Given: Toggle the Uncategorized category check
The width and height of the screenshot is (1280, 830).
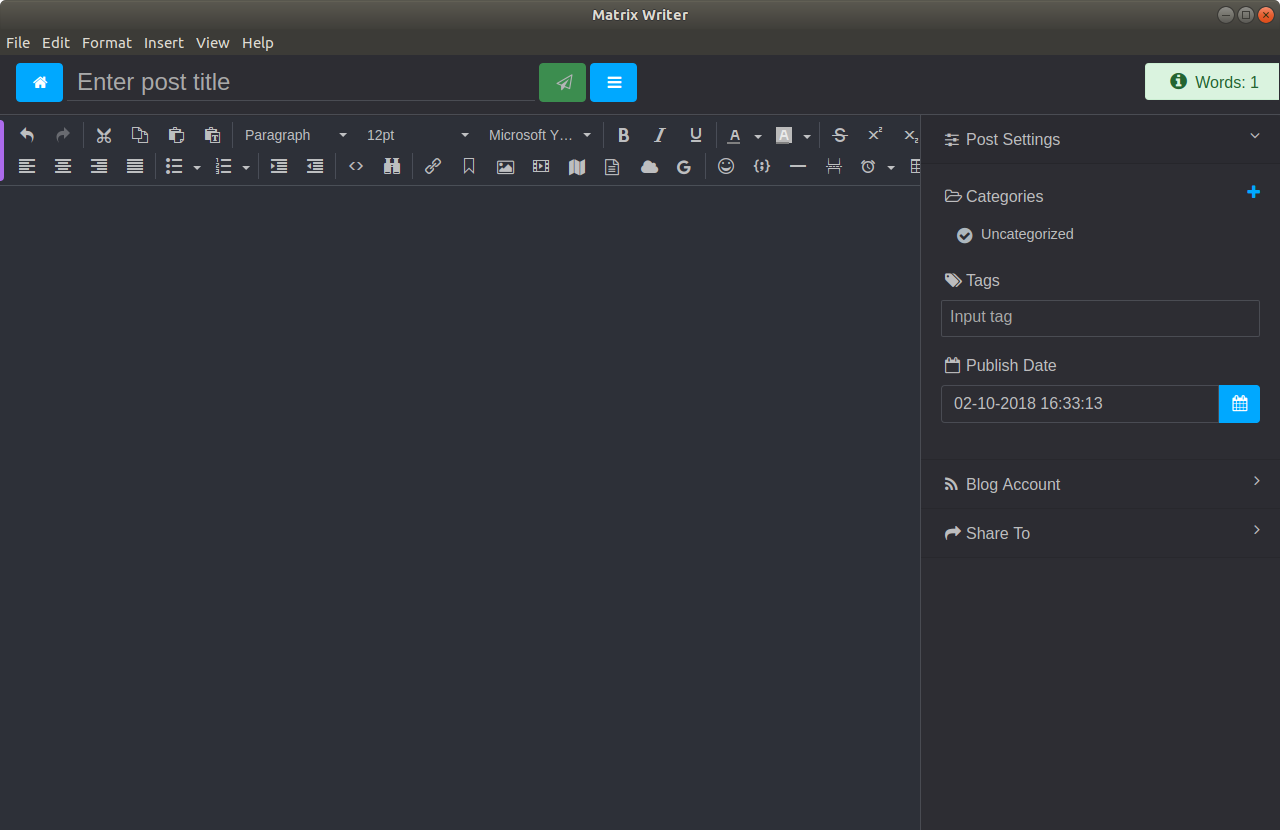Looking at the screenshot, I should click(x=964, y=235).
